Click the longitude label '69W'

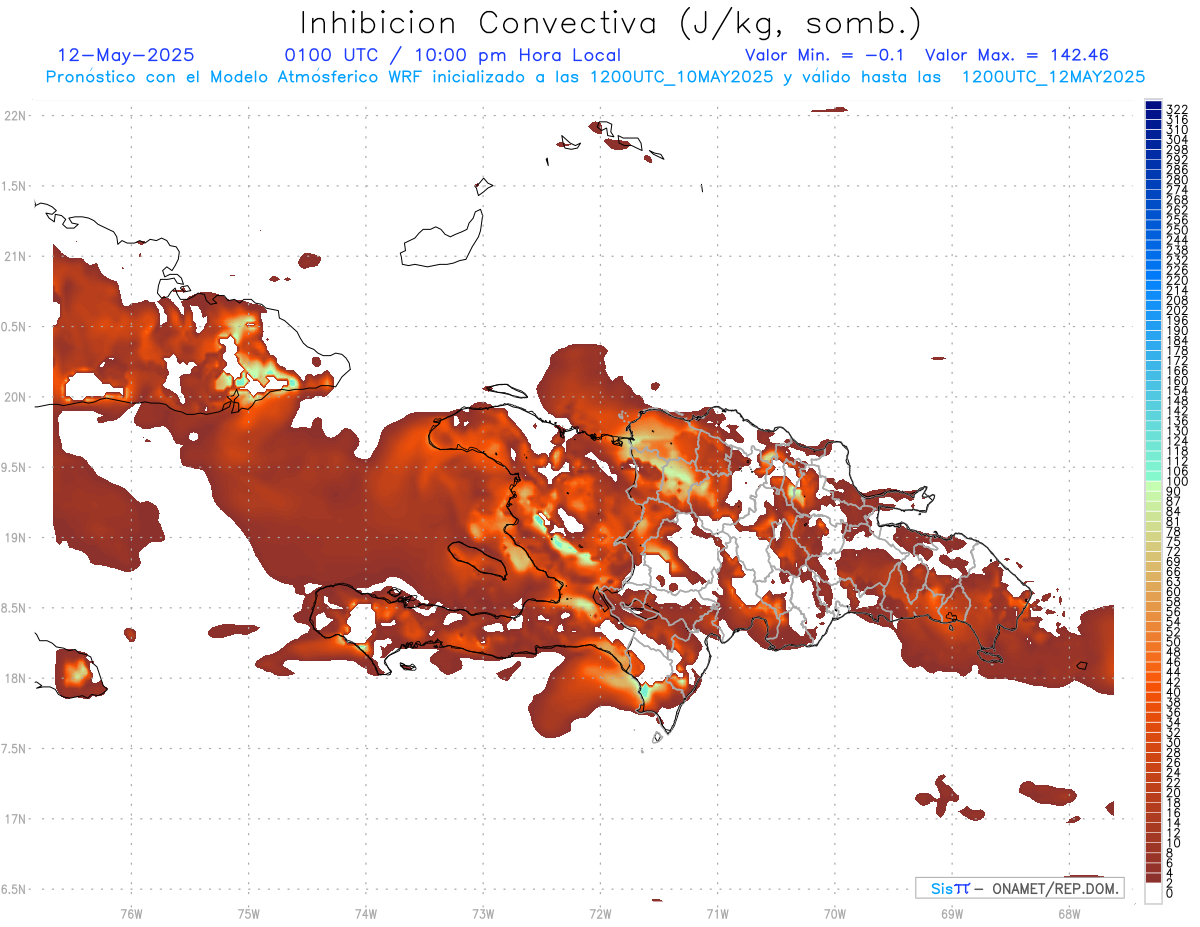pyautogui.click(x=952, y=914)
